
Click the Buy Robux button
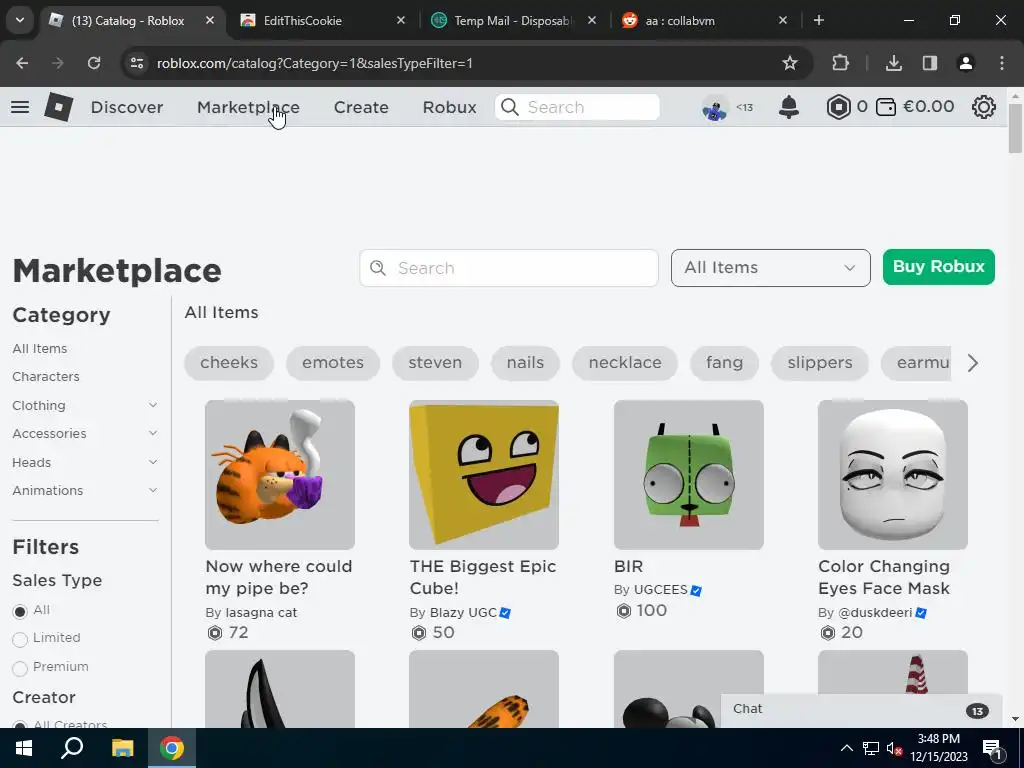tap(938, 267)
